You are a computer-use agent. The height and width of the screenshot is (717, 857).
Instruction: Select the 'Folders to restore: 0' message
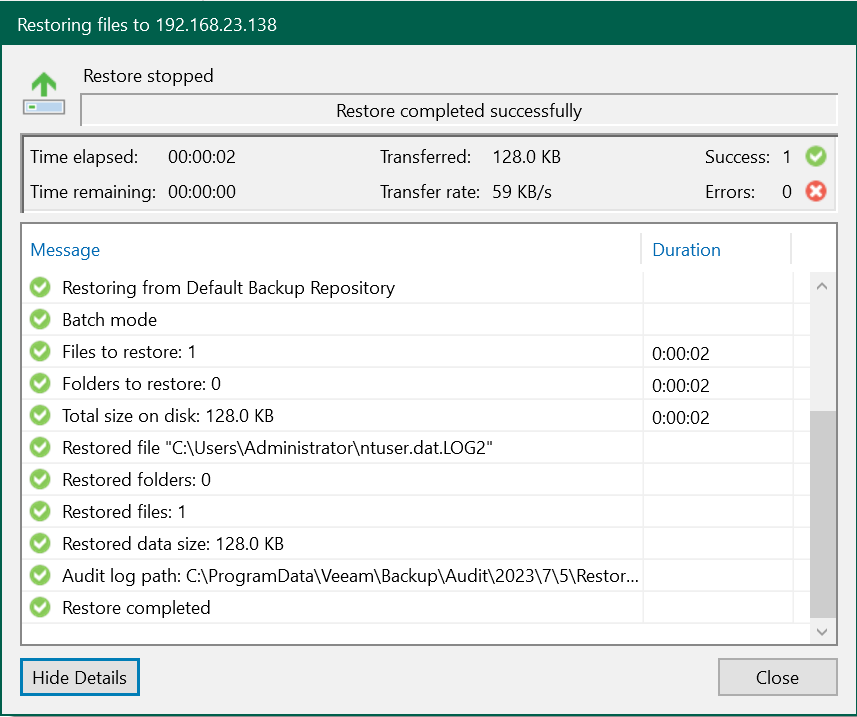click(x=142, y=384)
